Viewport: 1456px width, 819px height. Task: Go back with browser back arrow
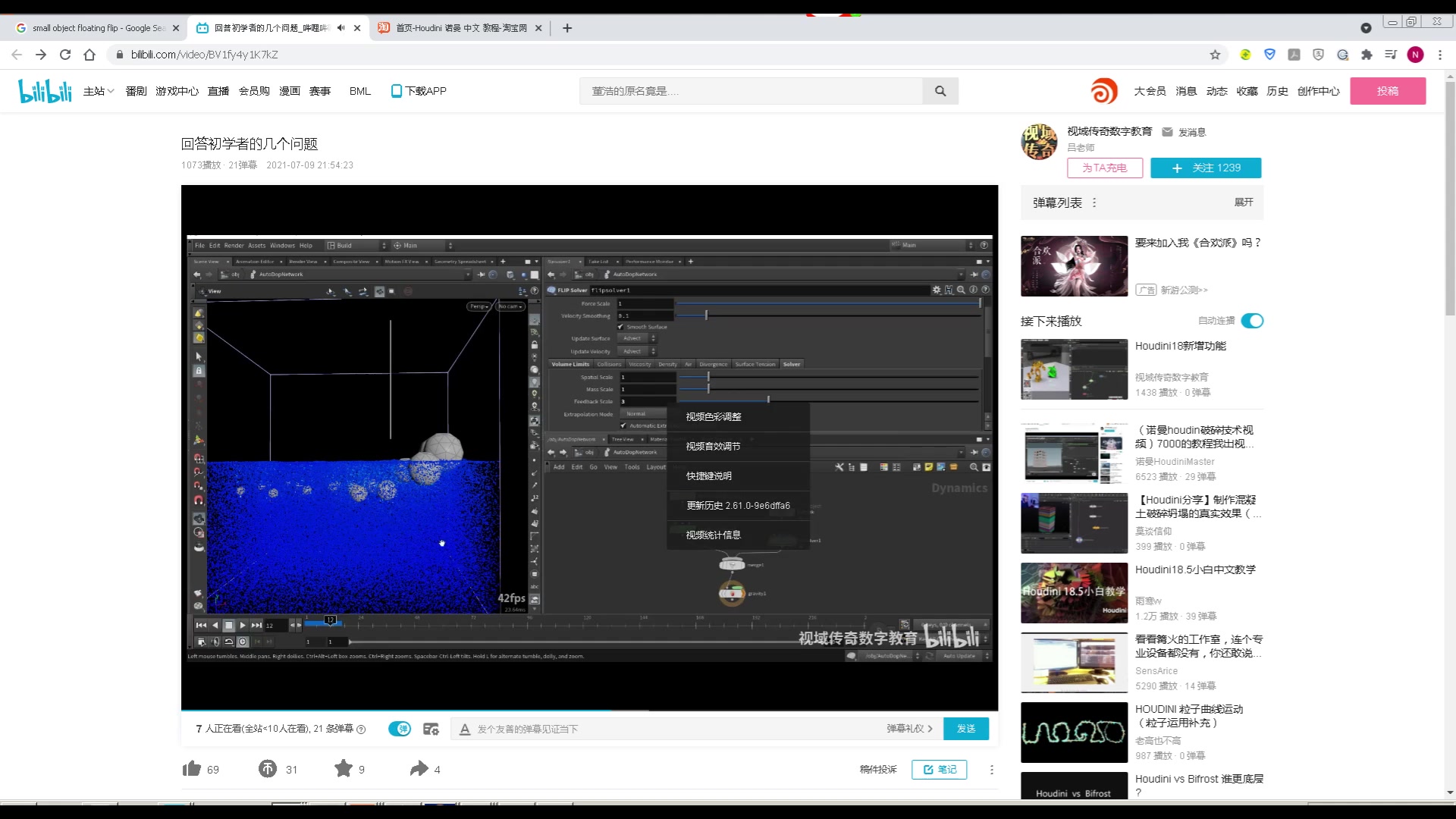pyautogui.click(x=17, y=55)
